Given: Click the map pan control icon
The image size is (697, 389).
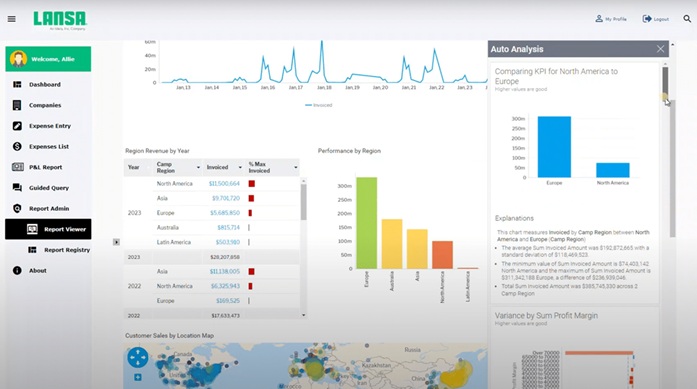Looking at the screenshot, I should click(x=138, y=357).
